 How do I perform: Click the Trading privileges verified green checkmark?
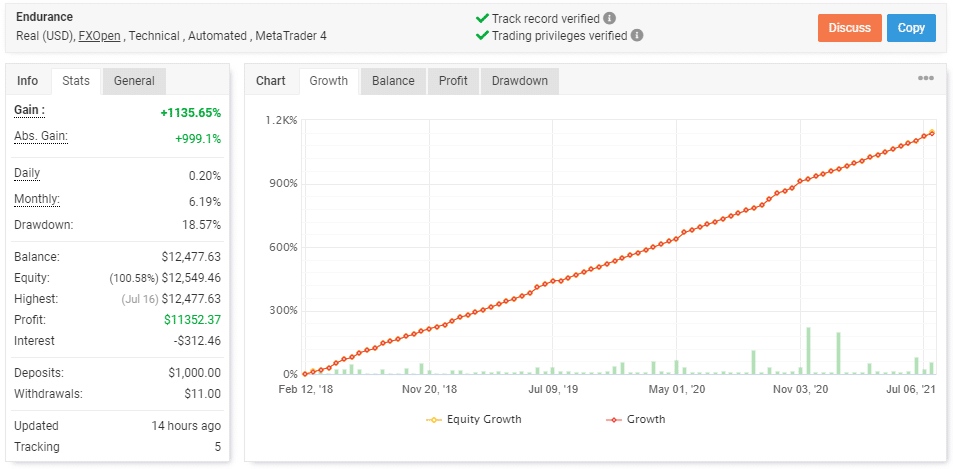coord(482,35)
